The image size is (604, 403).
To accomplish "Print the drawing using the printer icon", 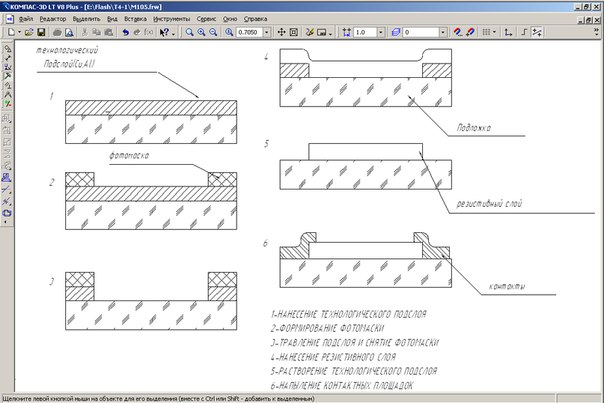I will [x=57, y=32].
